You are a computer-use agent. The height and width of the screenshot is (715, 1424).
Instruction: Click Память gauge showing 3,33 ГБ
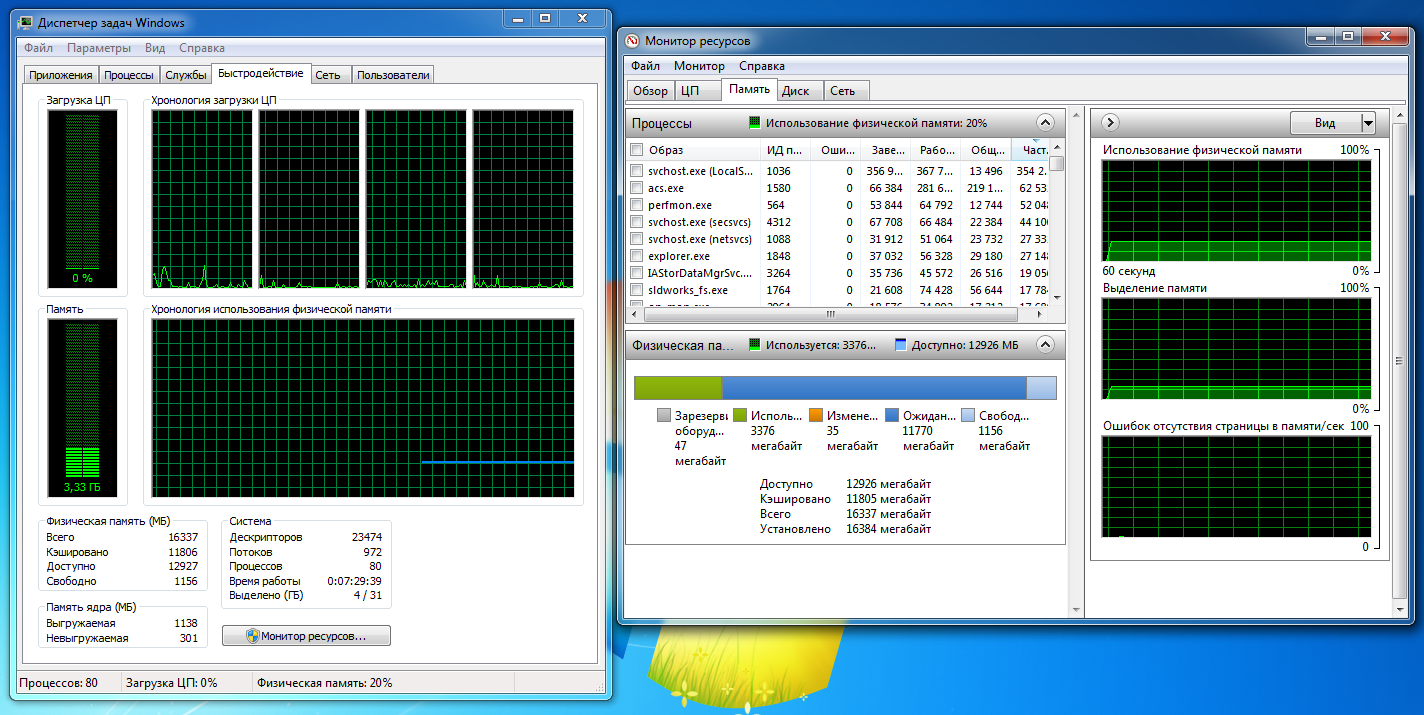(82, 410)
